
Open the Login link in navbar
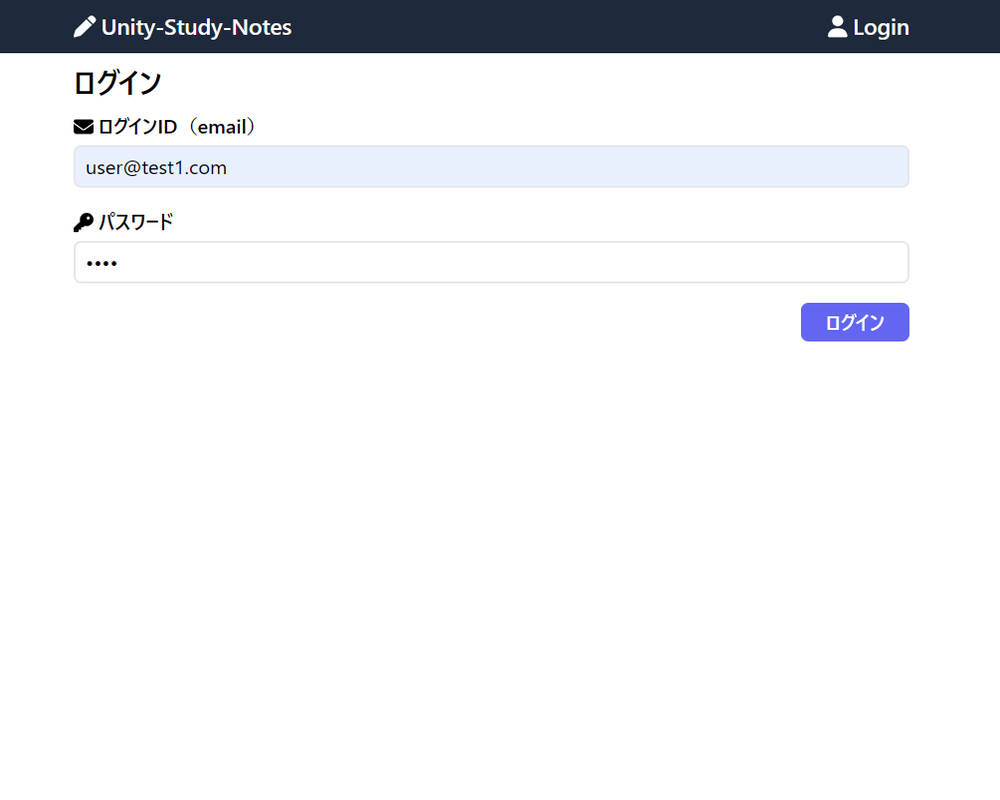[x=880, y=27]
